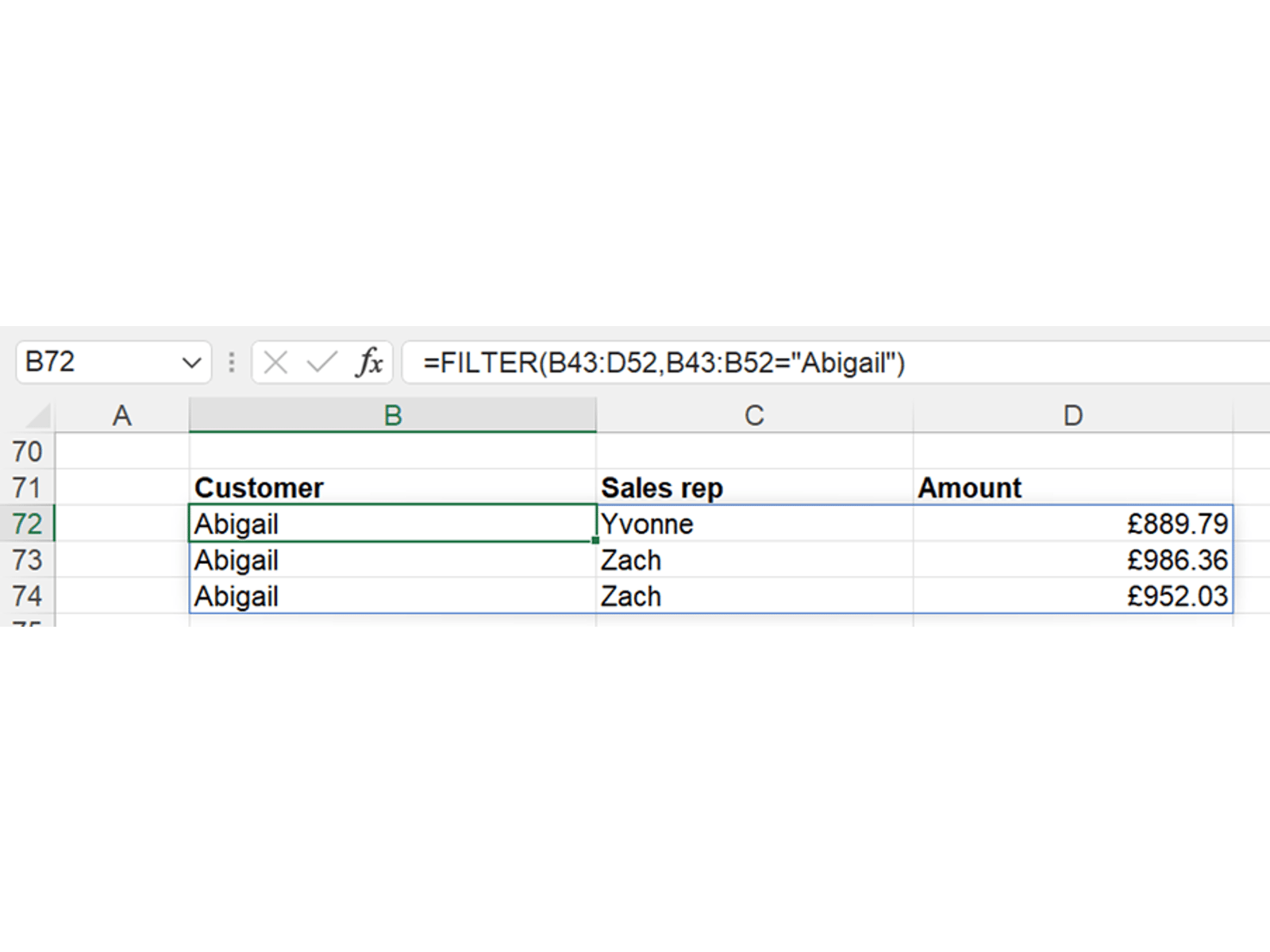Click the Name Box showing B72
The image size is (1270, 952).
[95, 363]
